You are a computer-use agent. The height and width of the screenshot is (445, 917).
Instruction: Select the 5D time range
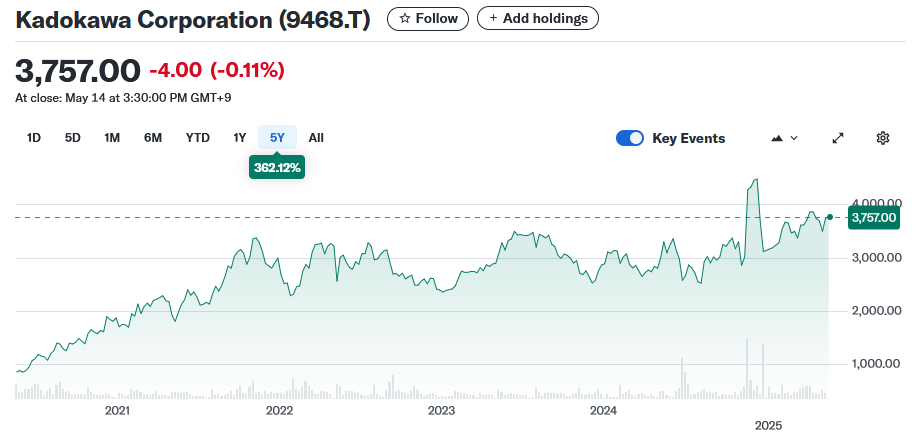pyautogui.click(x=73, y=138)
